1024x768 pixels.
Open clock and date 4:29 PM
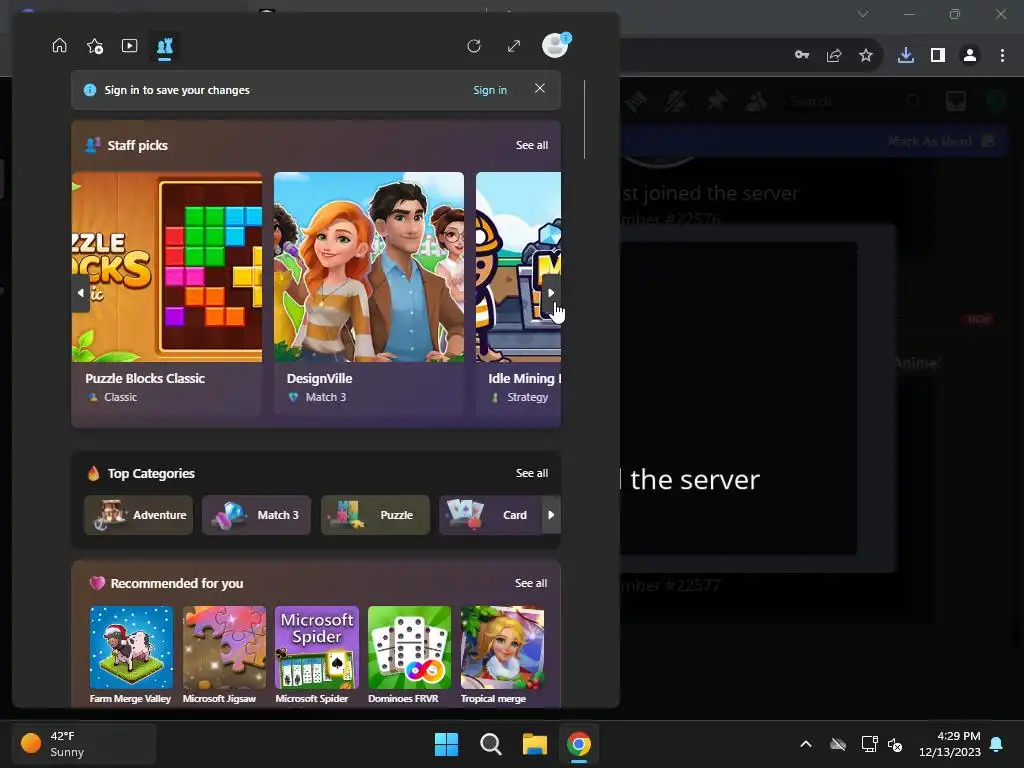tap(950, 744)
